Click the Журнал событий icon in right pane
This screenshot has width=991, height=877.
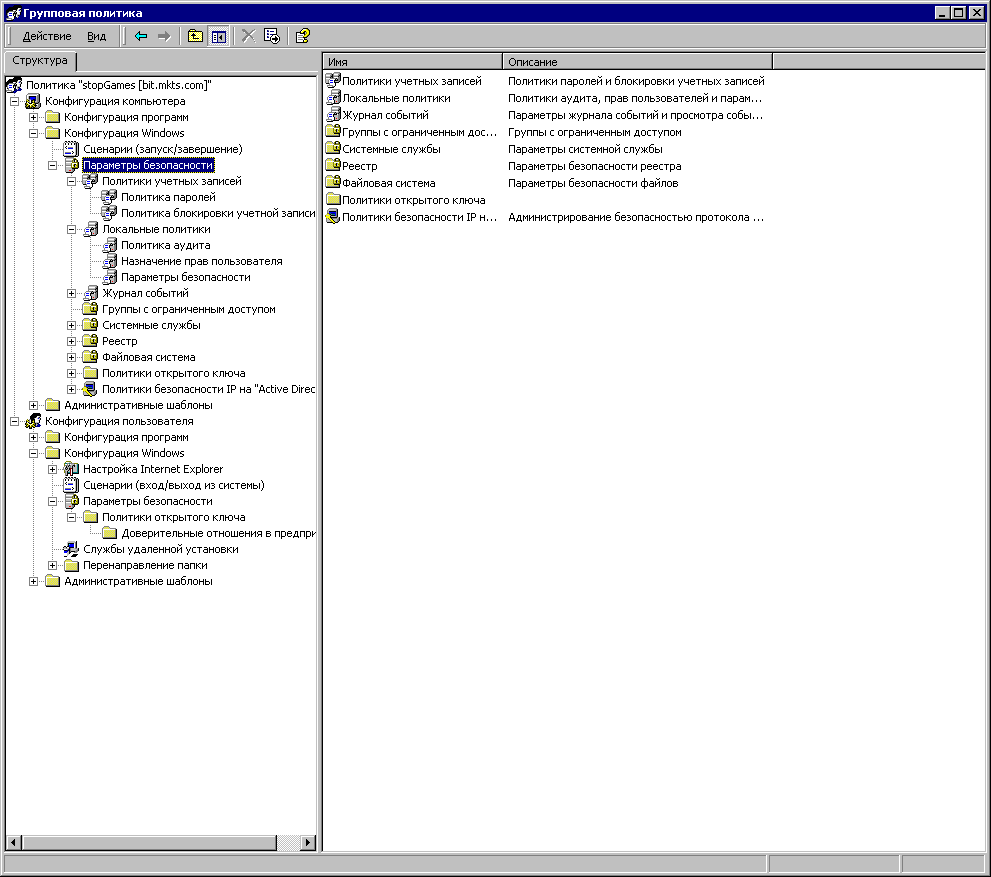(x=332, y=114)
